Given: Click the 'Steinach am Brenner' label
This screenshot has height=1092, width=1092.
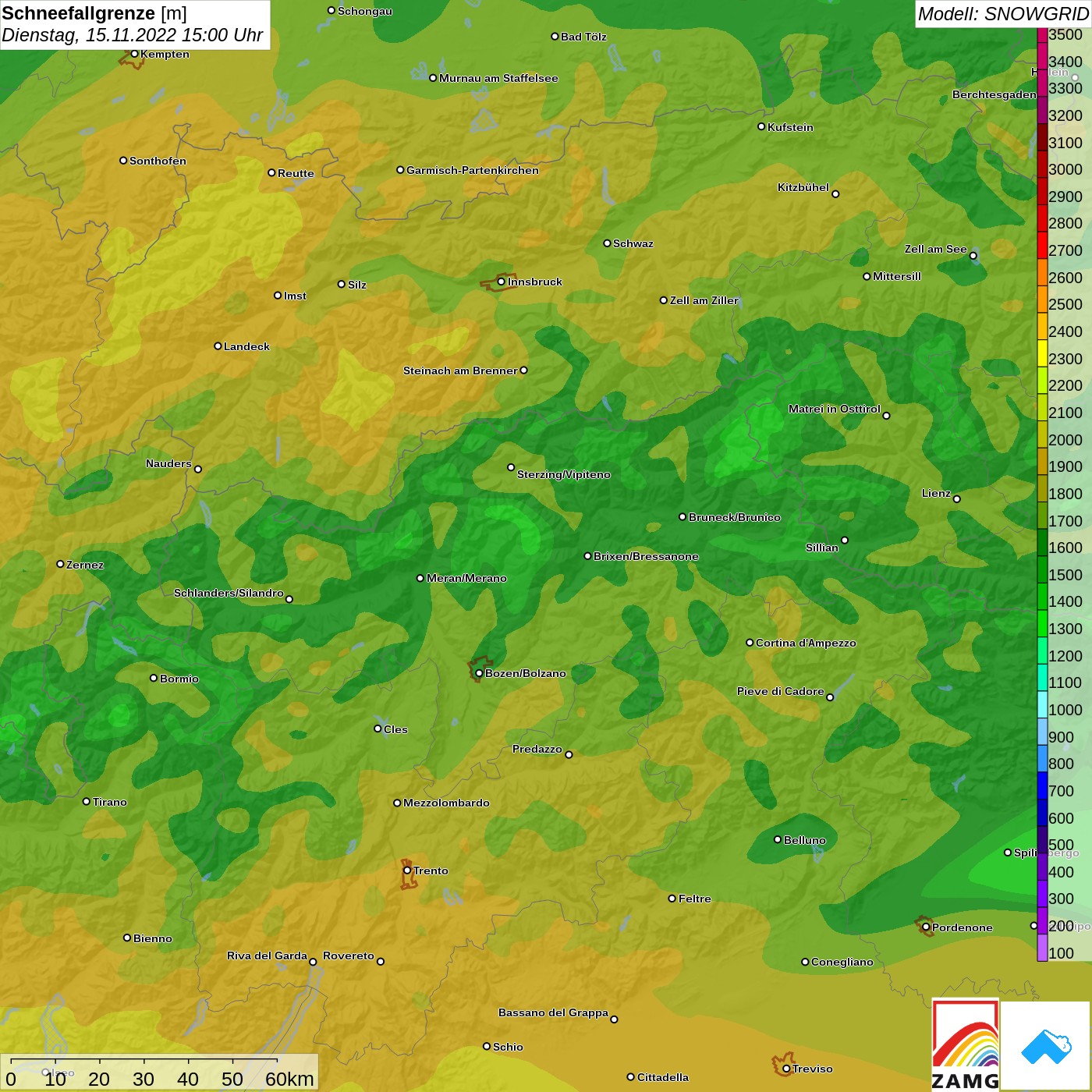Looking at the screenshot, I should [460, 370].
